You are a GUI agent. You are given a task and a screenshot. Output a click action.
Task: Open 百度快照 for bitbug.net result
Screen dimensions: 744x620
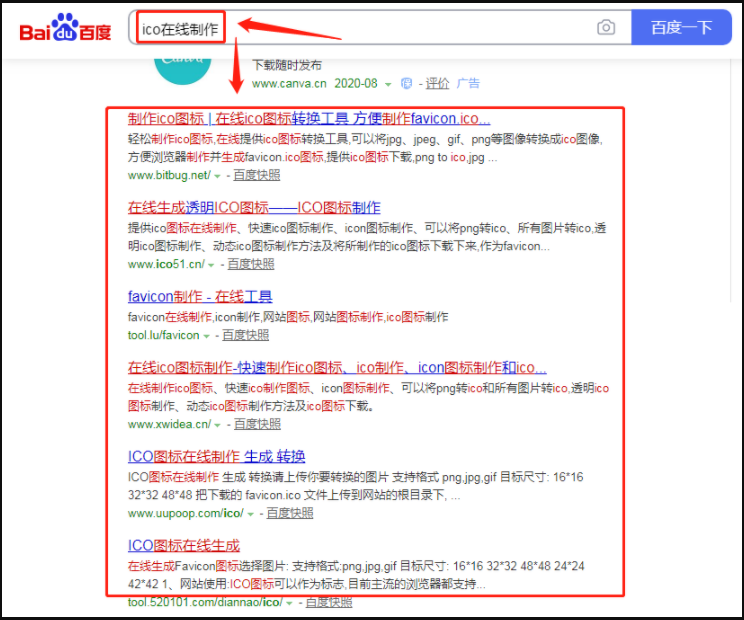[x=257, y=175]
